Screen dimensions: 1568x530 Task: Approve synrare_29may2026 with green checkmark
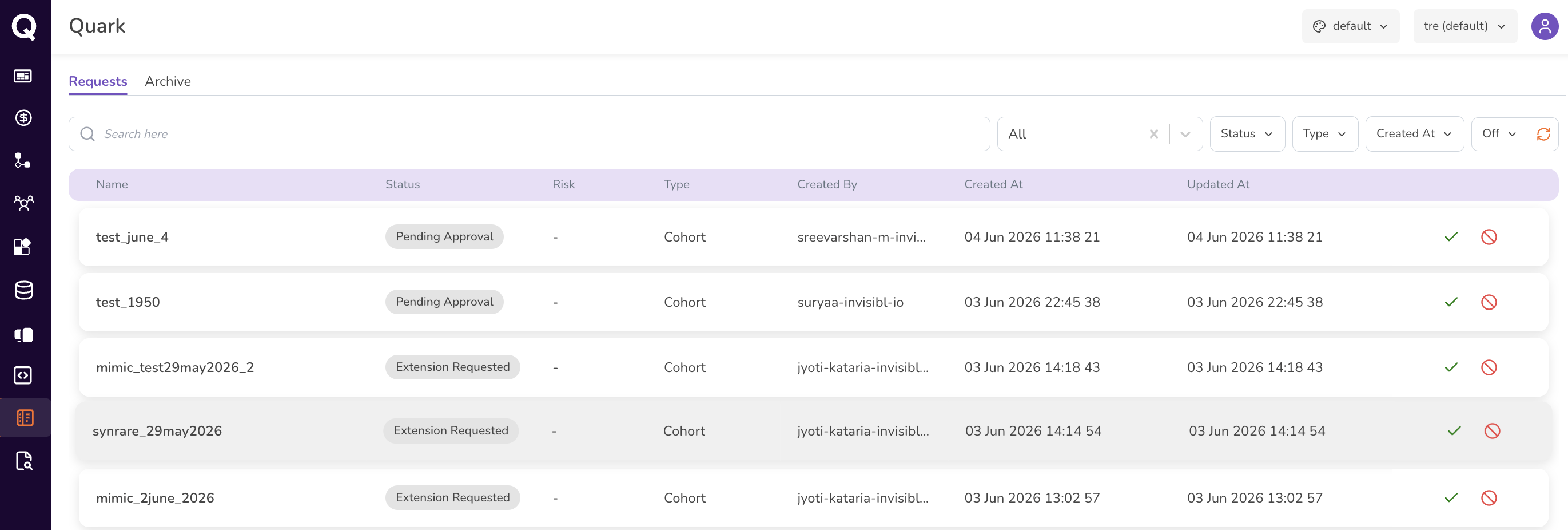pos(1454,432)
